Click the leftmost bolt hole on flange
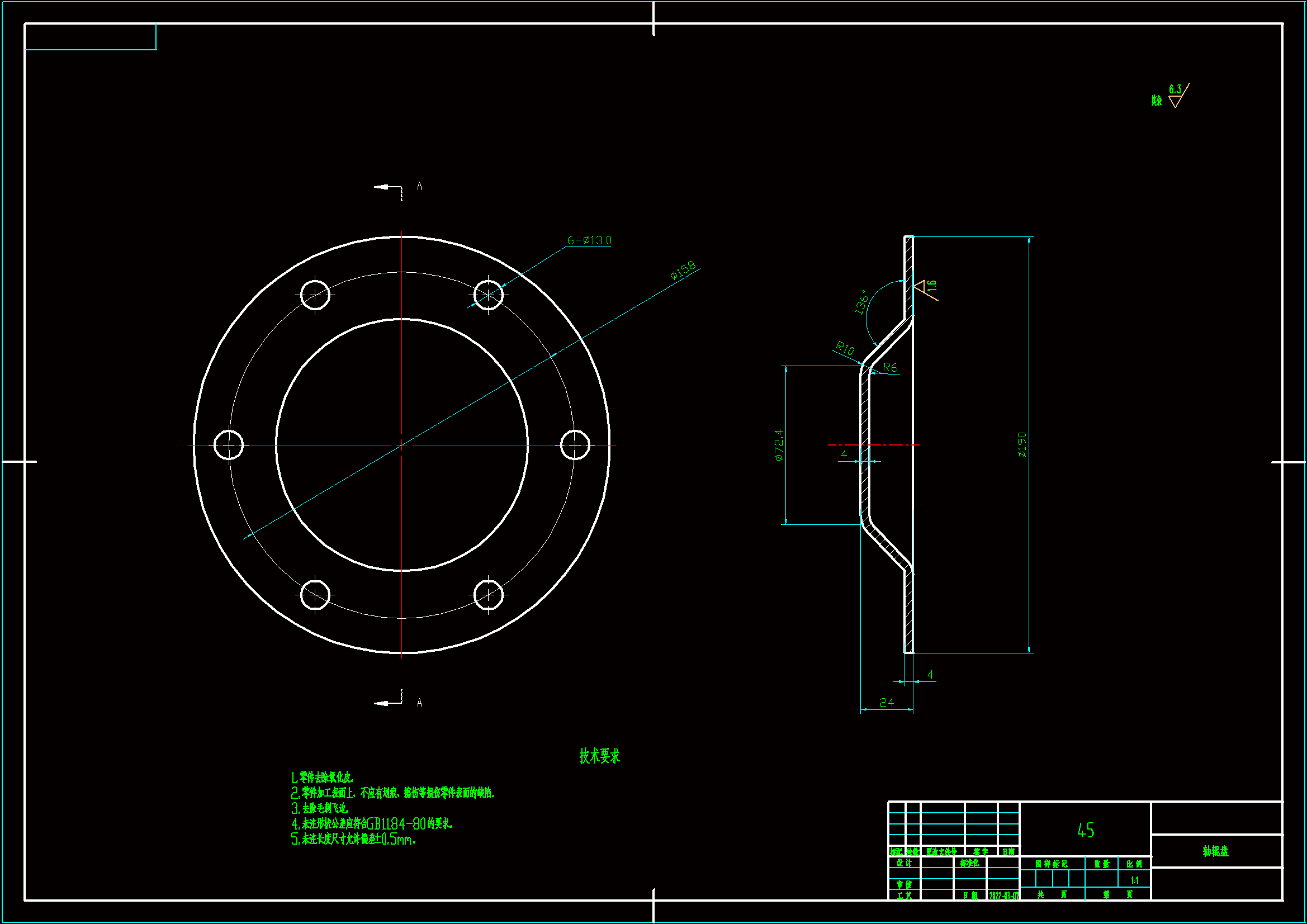The image size is (1307, 924). (228, 445)
